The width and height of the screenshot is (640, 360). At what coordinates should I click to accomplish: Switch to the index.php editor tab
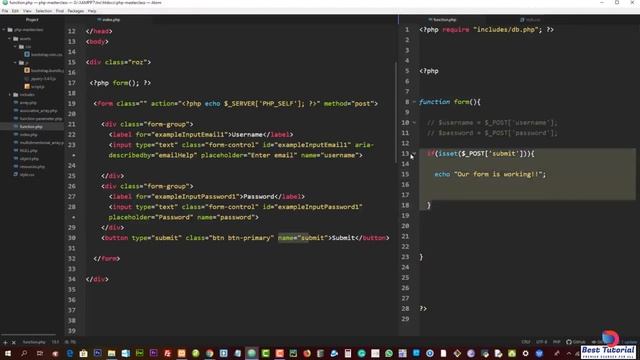tap(109, 20)
